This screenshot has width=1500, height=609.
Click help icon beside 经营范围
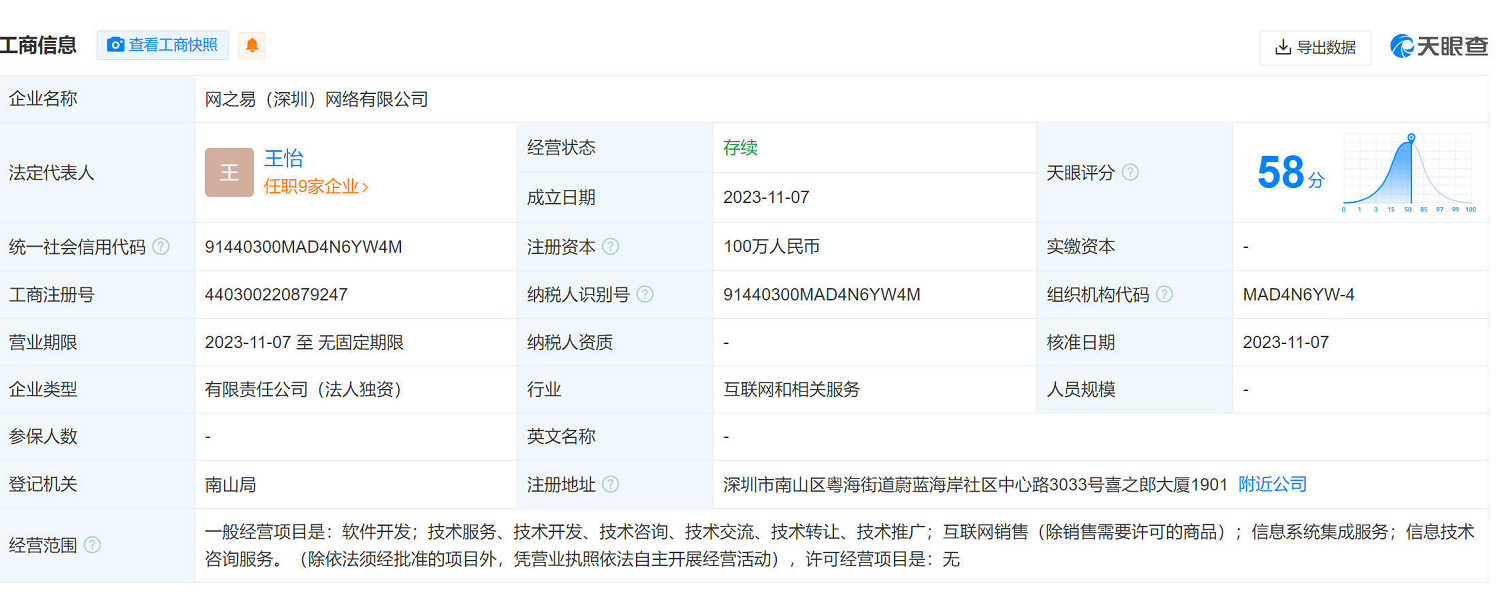(93, 545)
